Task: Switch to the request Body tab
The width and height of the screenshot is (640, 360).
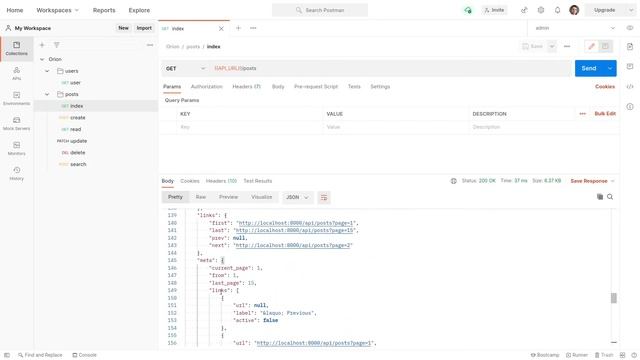Action: 278,87
